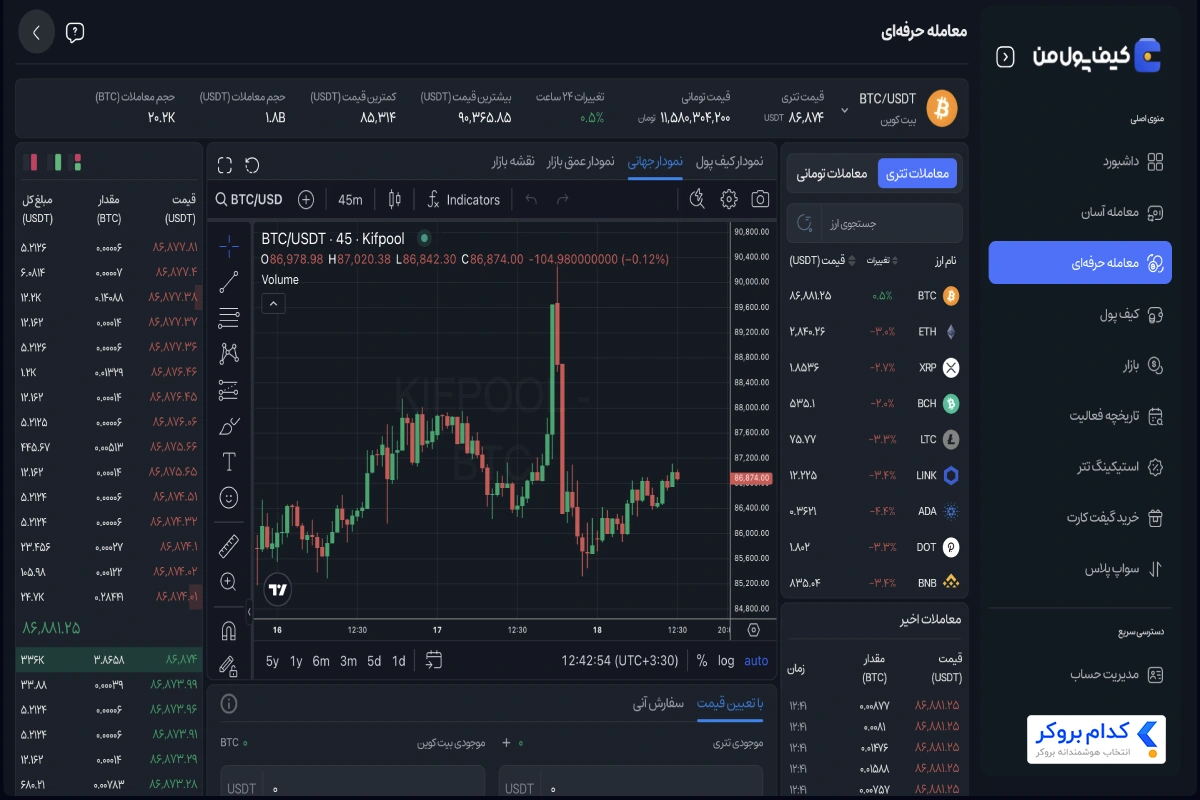Select the Text annotation tool
This screenshot has width=1200, height=800.
229,461
